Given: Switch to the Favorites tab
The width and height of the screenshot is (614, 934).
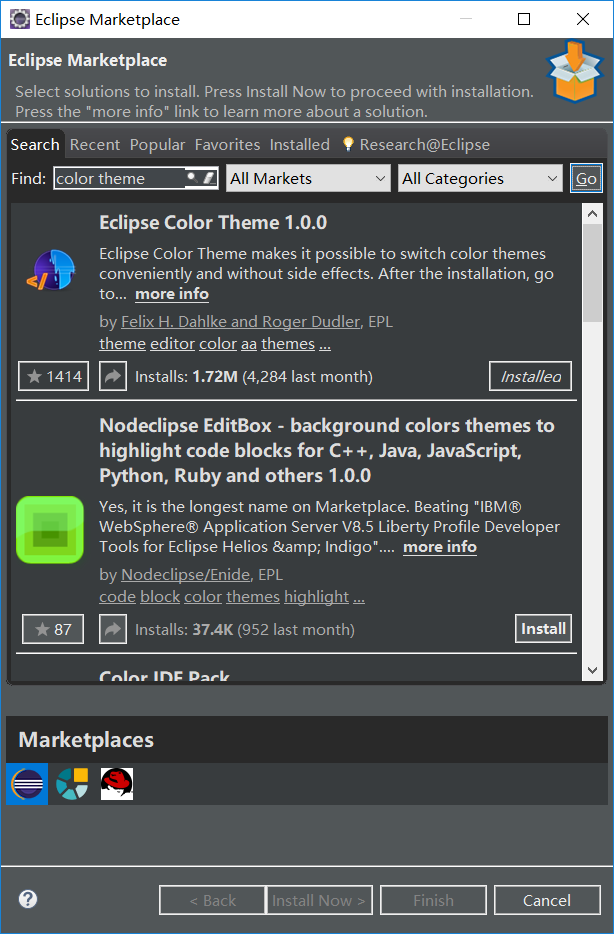Looking at the screenshot, I should 227,145.
